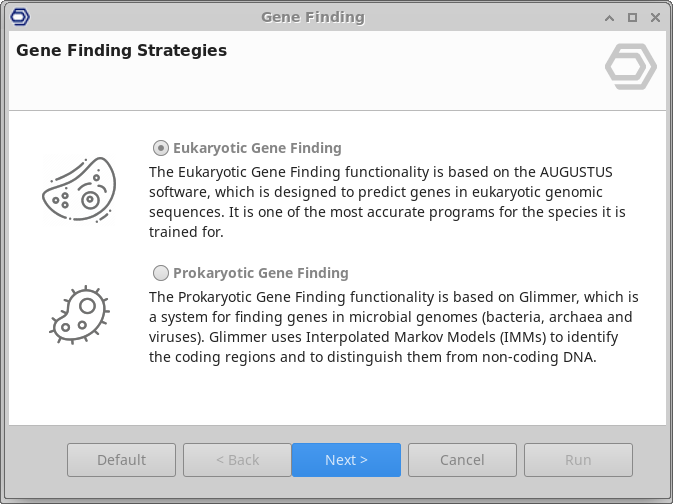Go back with the Back button
The height and width of the screenshot is (504, 673).
[237, 460]
